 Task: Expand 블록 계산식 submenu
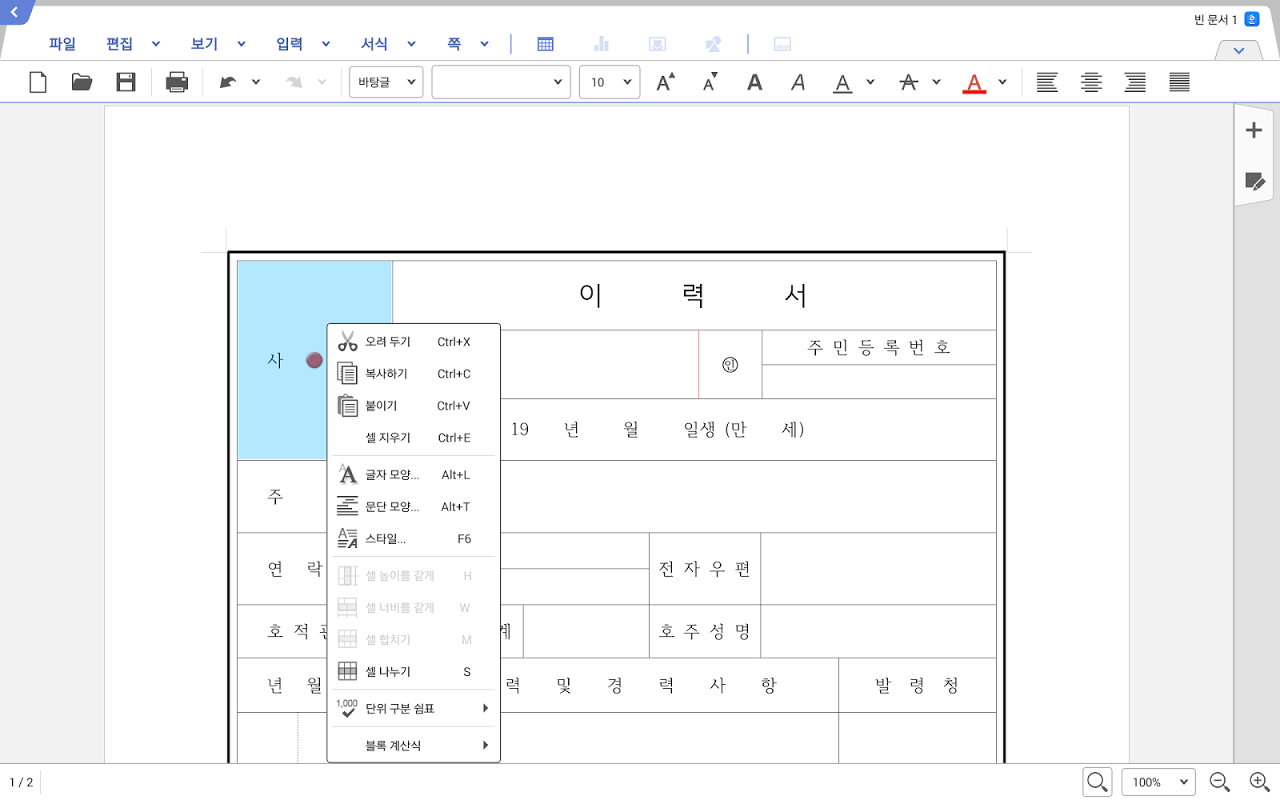click(x=414, y=745)
